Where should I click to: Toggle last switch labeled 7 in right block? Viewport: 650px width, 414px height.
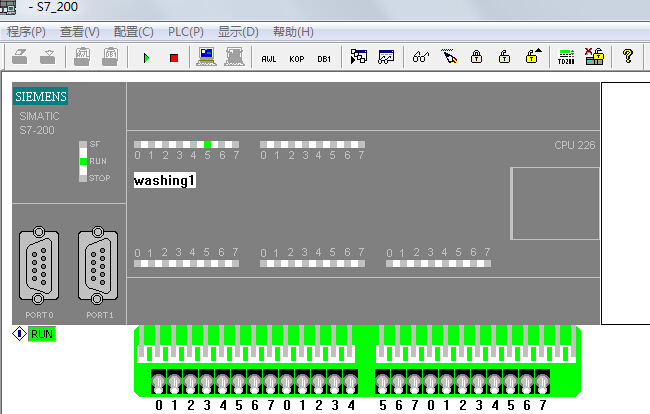(542, 382)
